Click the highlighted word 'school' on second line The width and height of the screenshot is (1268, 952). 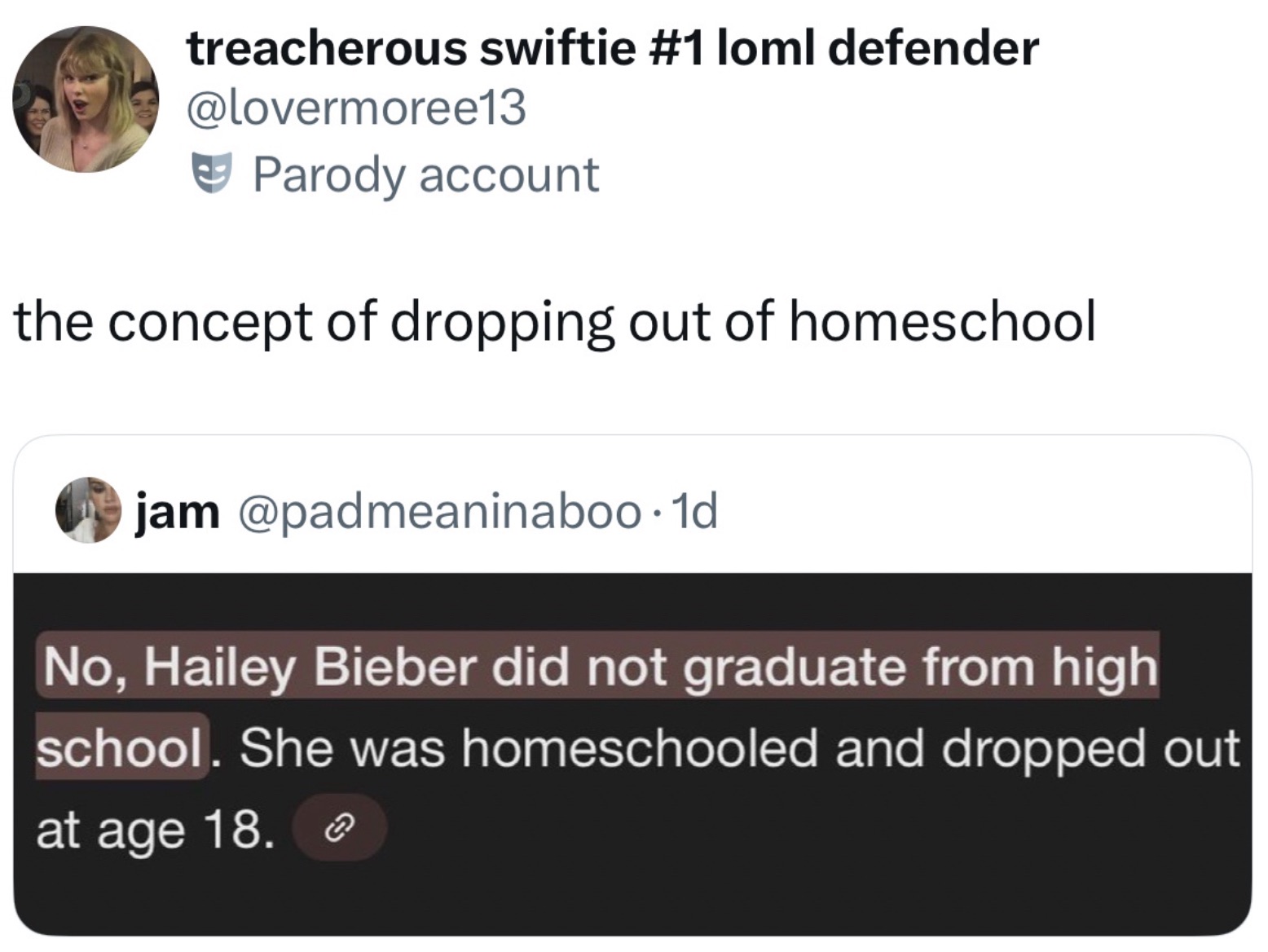point(119,747)
